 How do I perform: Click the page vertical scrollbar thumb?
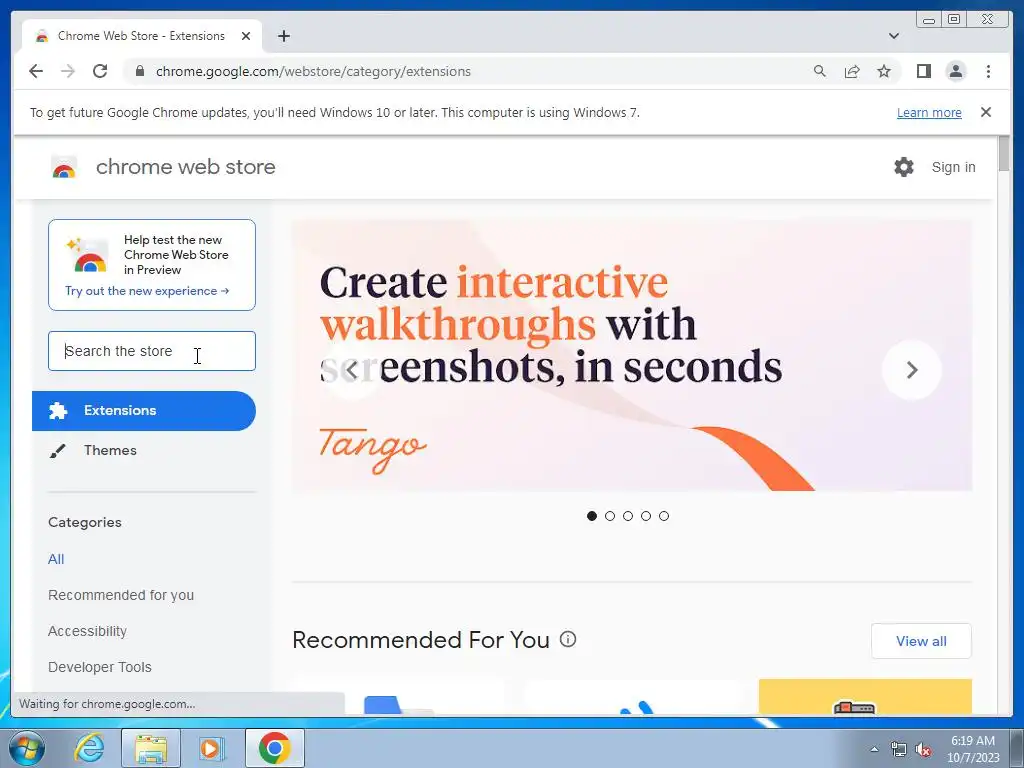[1004, 153]
